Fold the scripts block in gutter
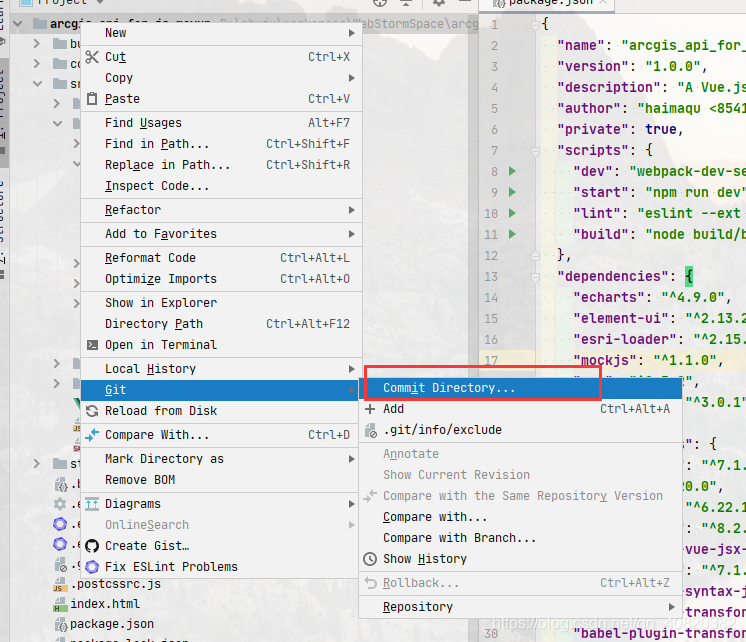The width and height of the screenshot is (746, 642). [535, 151]
